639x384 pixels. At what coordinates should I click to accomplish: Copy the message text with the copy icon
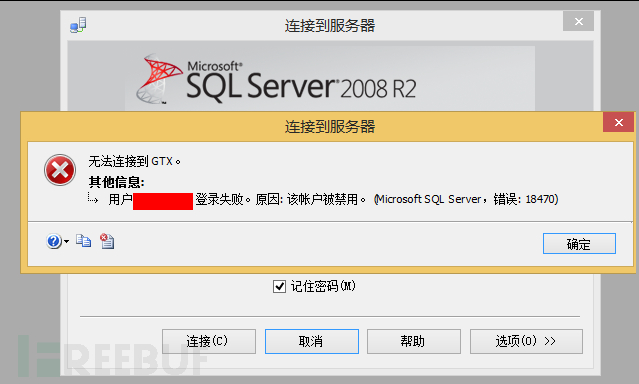coord(84,241)
